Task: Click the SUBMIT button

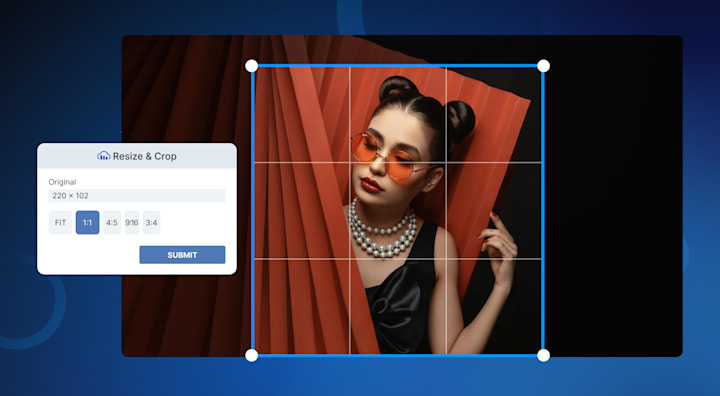Action: (182, 255)
